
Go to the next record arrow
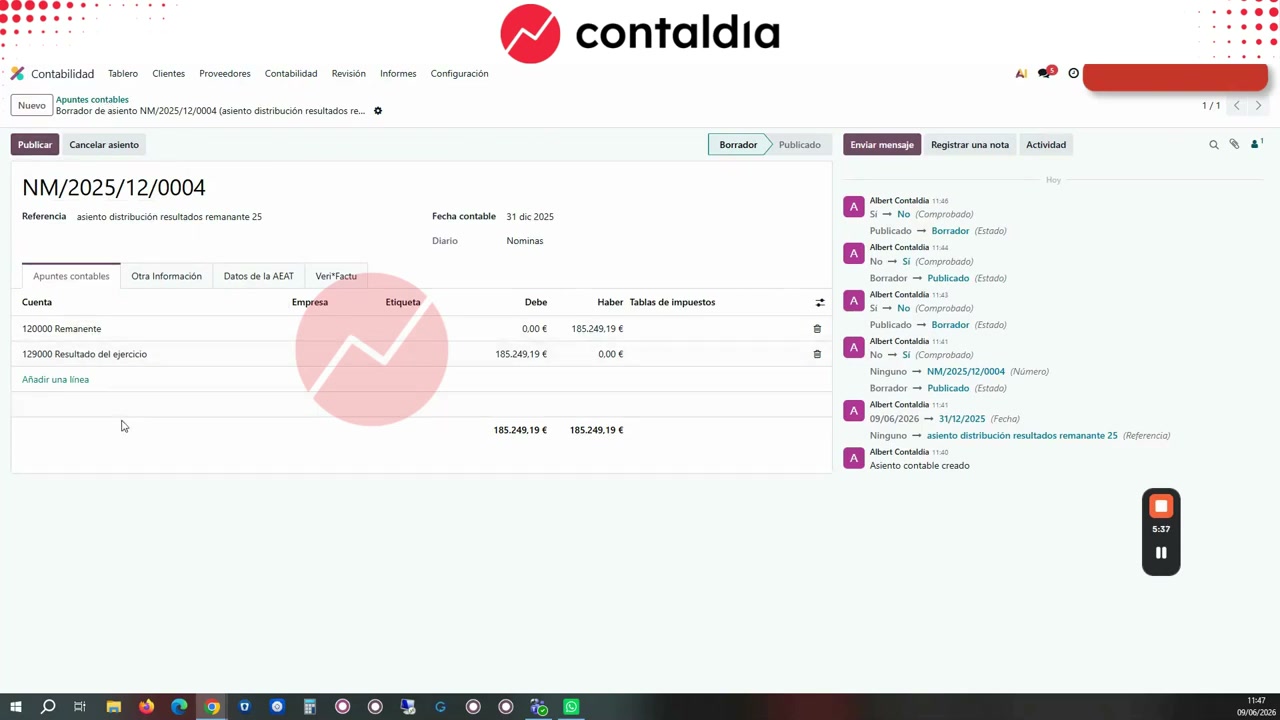pyautogui.click(x=1258, y=105)
